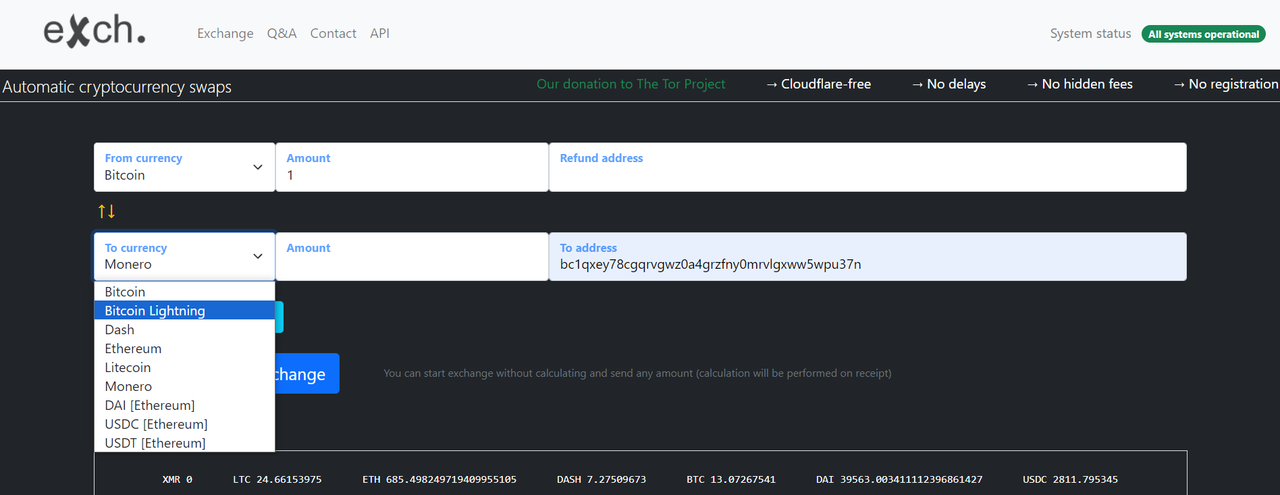Choose Monero in the open list
The width and height of the screenshot is (1280, 495).
click(x=184, y=387)
